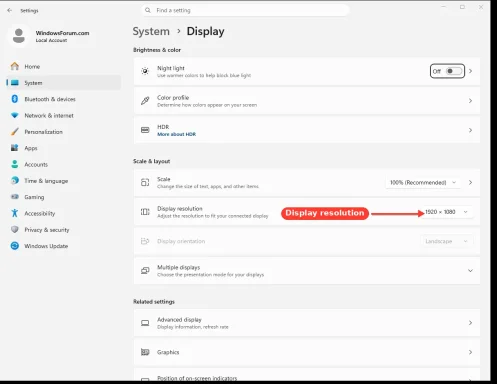Click the back arrow in Settings

tap(9, 10)
